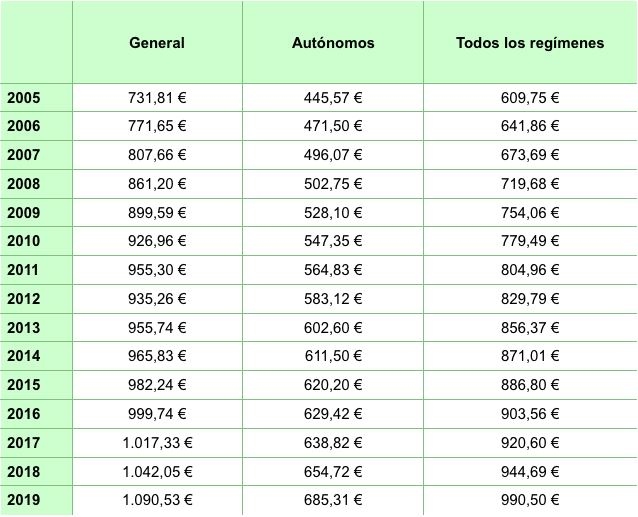Screen dimensions: 638x517
Task: Select the 903,56 € cell
Action: click(530, 414)
